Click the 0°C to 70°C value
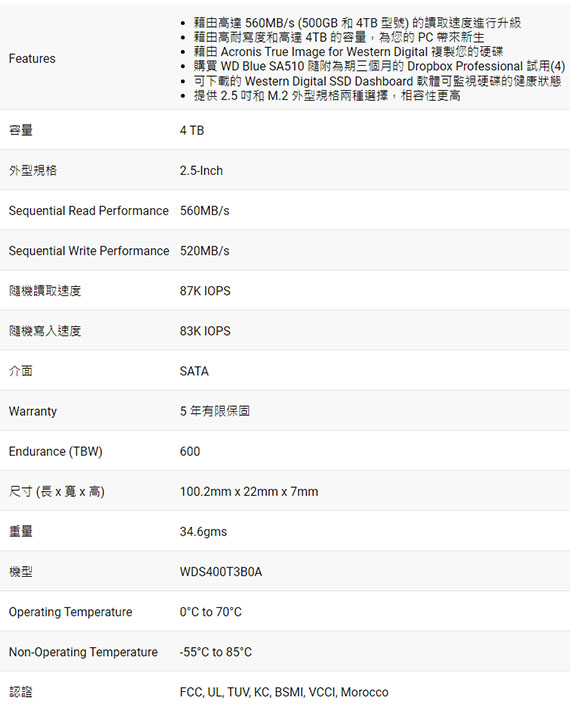Viewport: 570px width, 704px height. [210, 612]
